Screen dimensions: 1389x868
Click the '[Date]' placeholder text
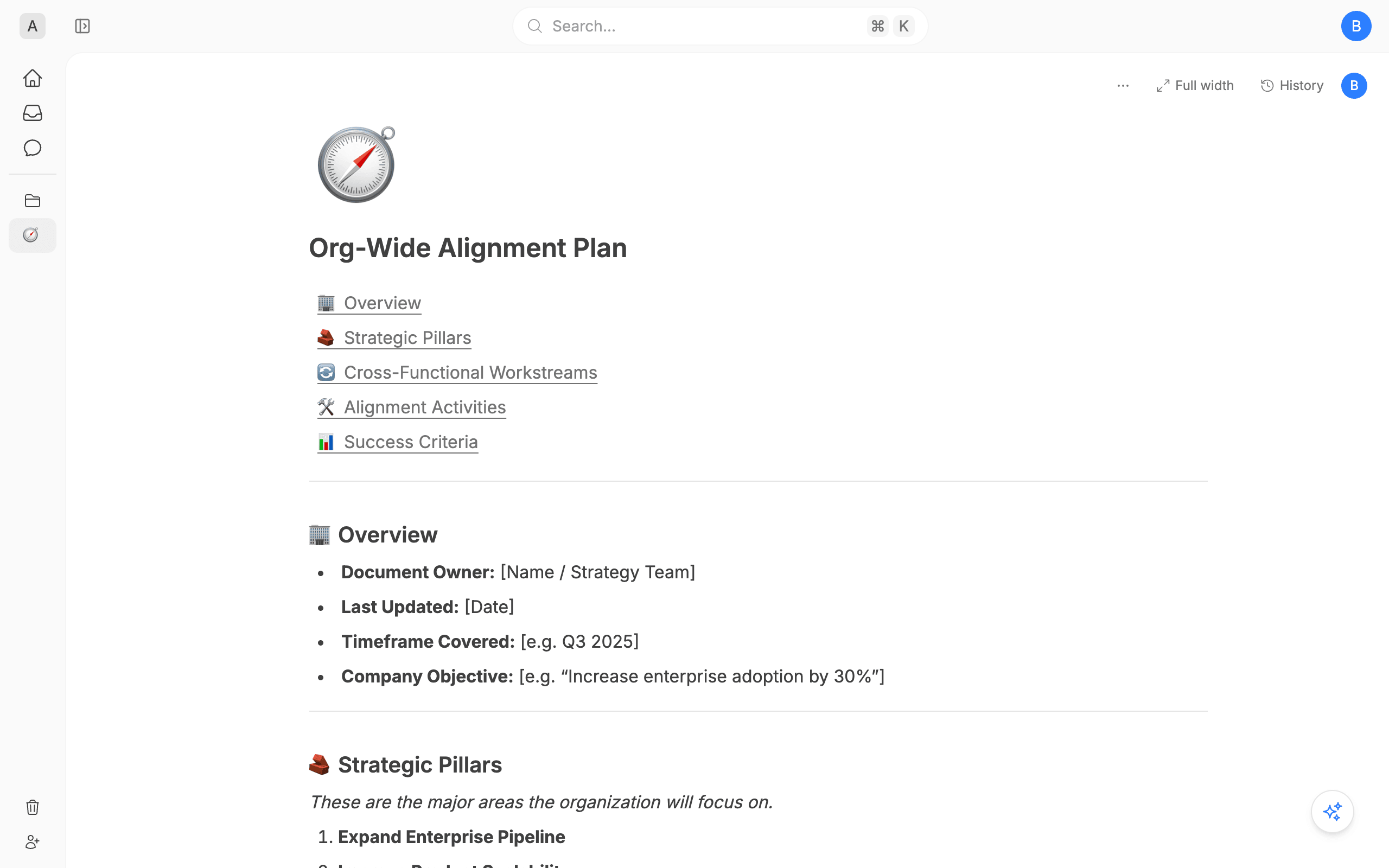click(489, 607)
